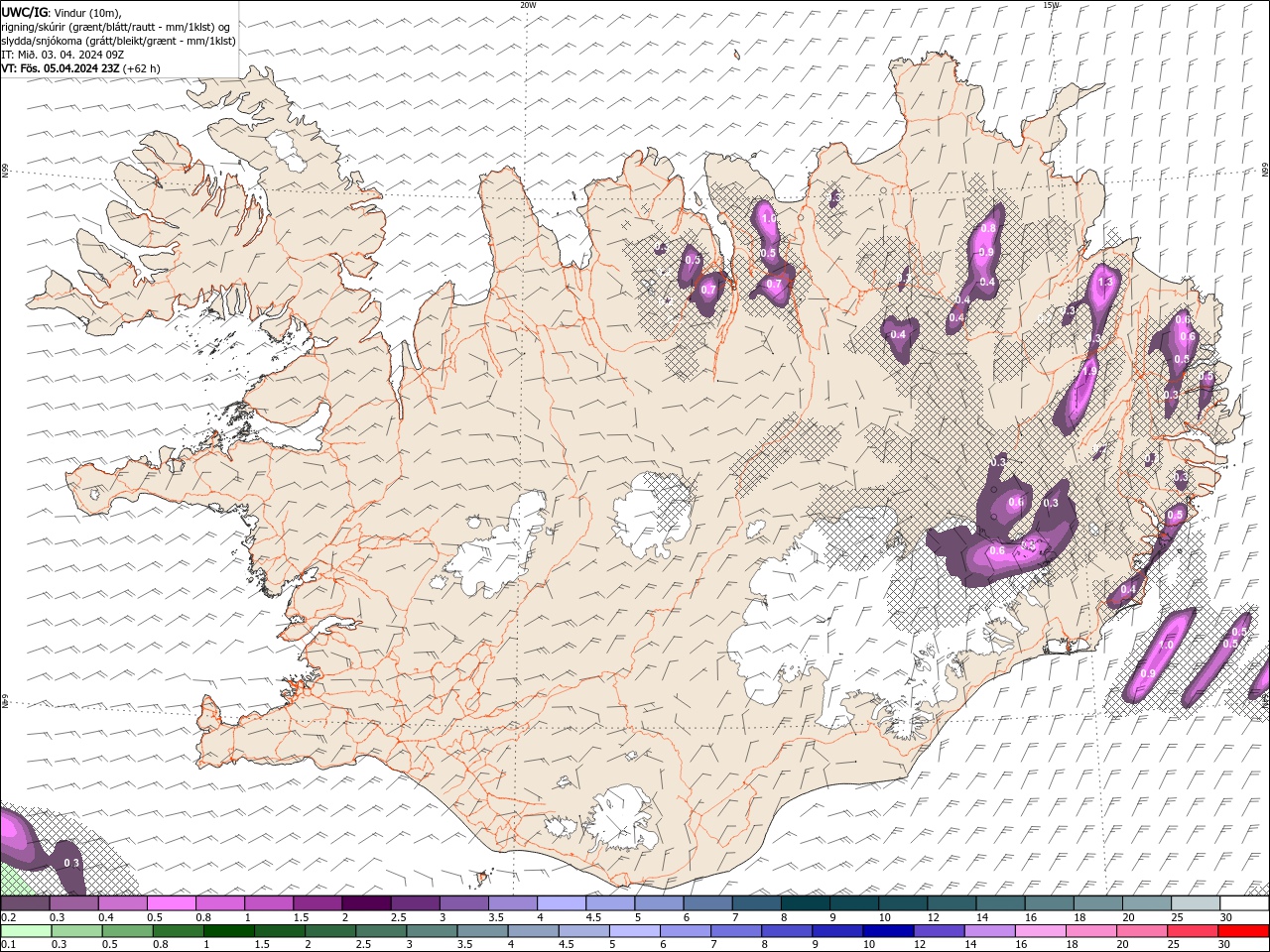Pick upper legend swatch between 8 and 9
The image size is (1270, 952).
[x=805, y=903]
